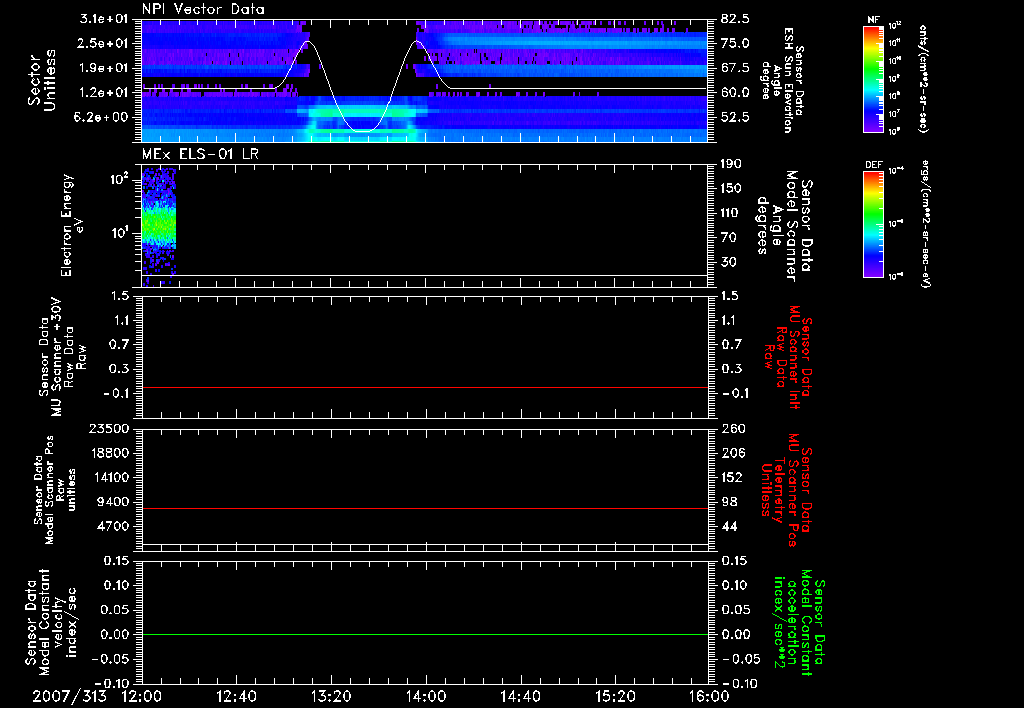Image resolution: width=1024 pixels, height=708 pixels.
Task: Click the ELS electron energy spectrum data block
Action: point(159,227)
